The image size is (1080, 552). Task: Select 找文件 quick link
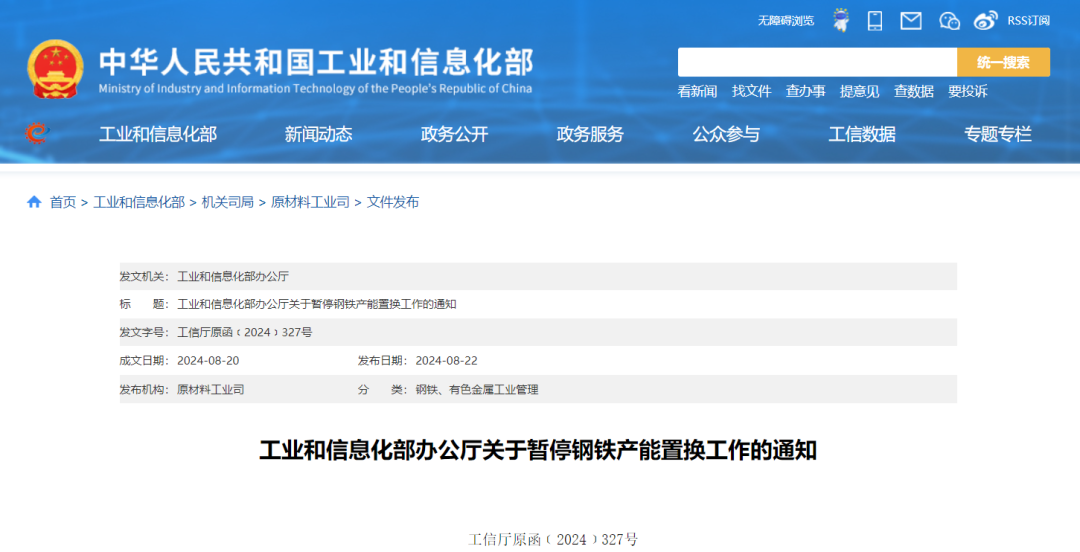(751, 91)
